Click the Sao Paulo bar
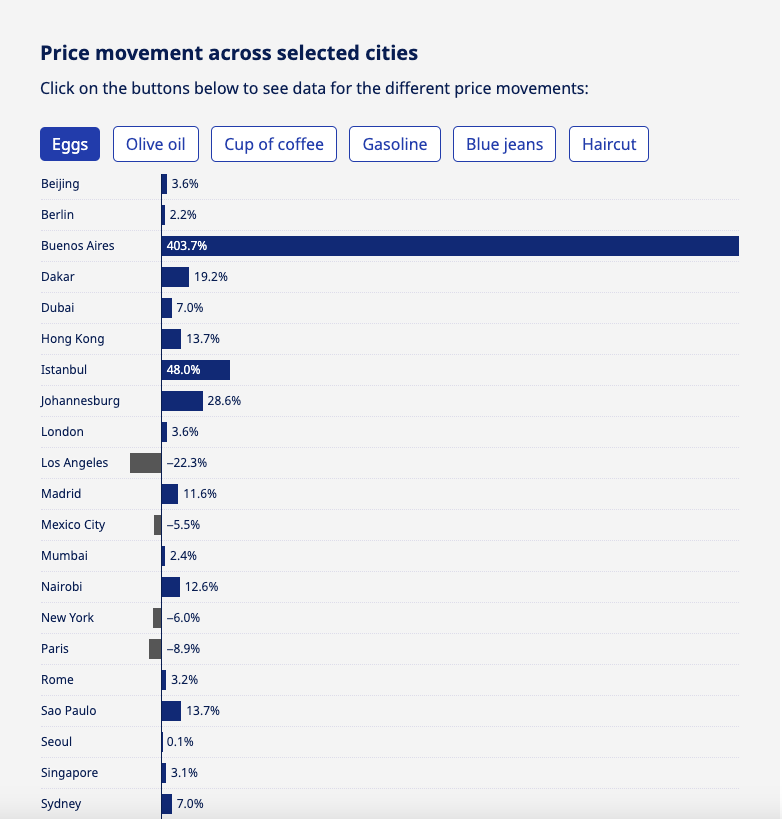Viewport: 782px width, 819px height. (x=171, y=711)
